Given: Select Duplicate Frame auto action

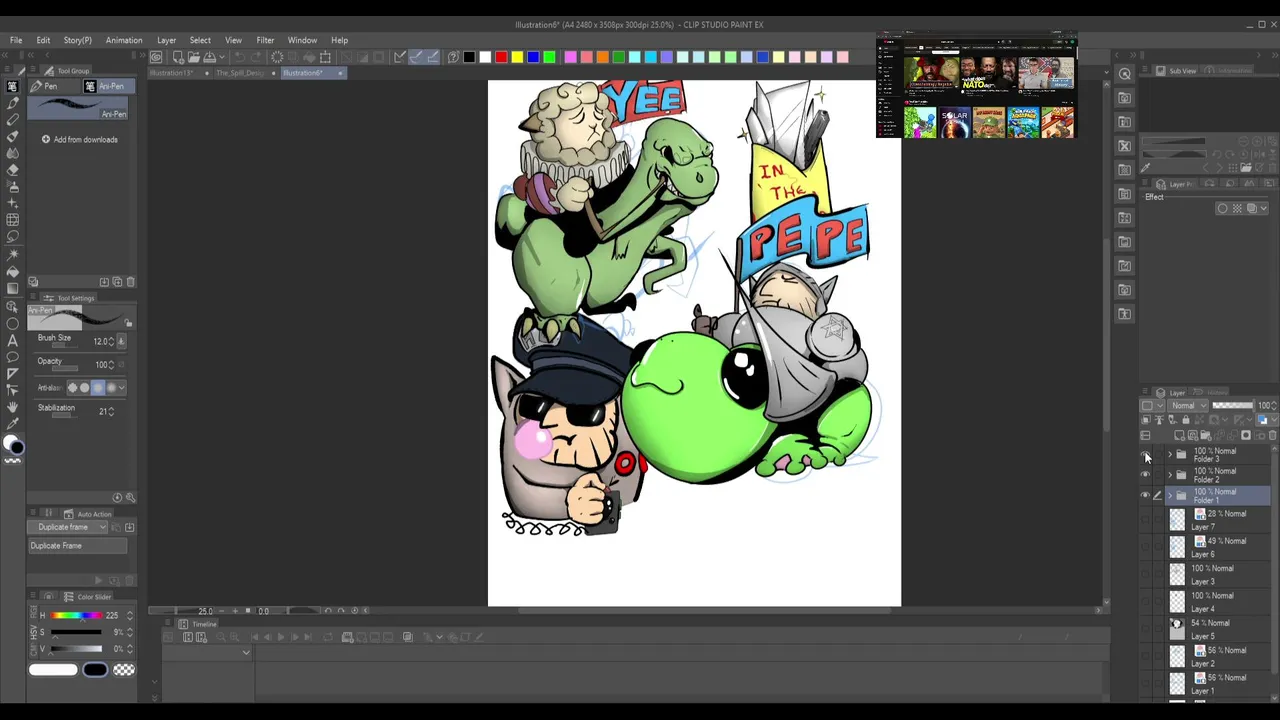Looking at the screenshot, I should [x=78, y=546].
